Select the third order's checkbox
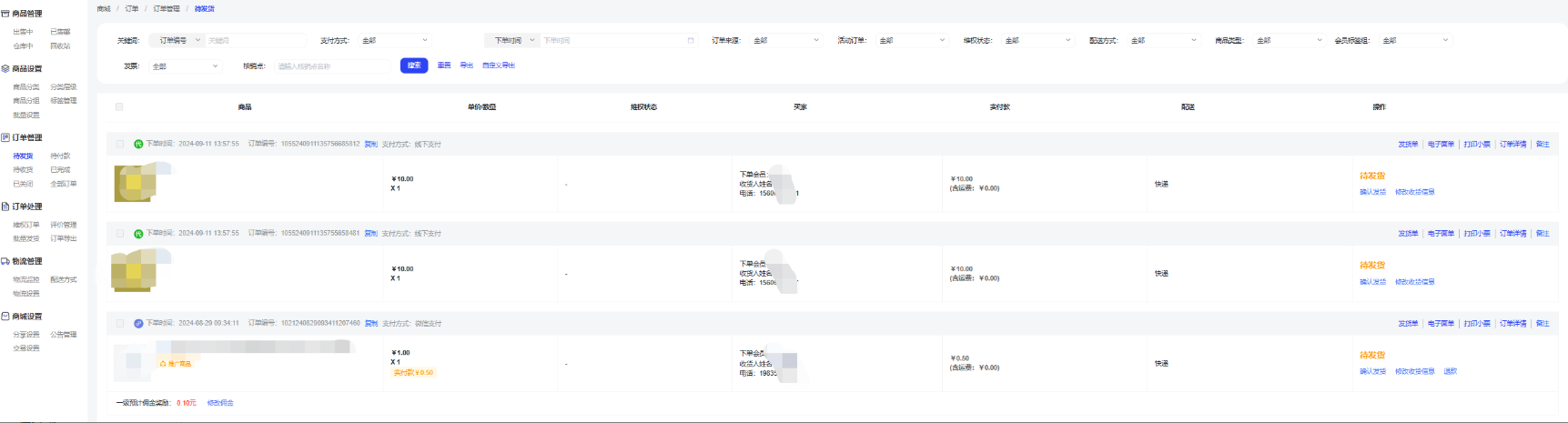1568x423 pixels. (x=119, y=323)
